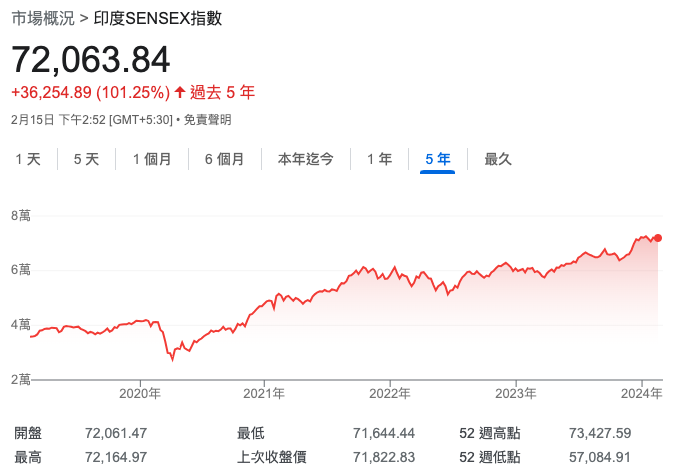Click the 最高 label
The height and width of the screenshot is (476, 683).
[28, 457]
